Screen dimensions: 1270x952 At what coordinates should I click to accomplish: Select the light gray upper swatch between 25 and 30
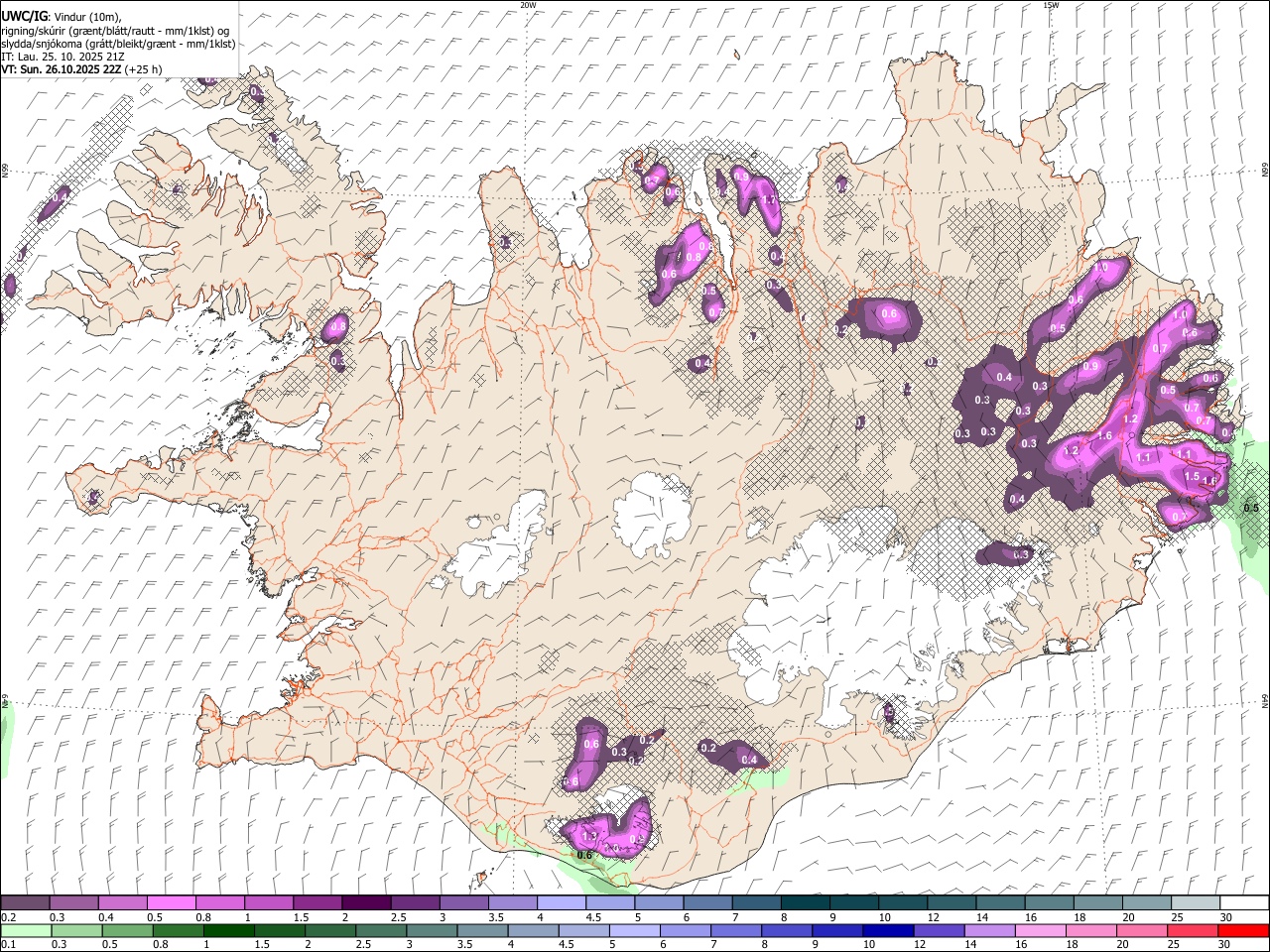click(1195, 902)
